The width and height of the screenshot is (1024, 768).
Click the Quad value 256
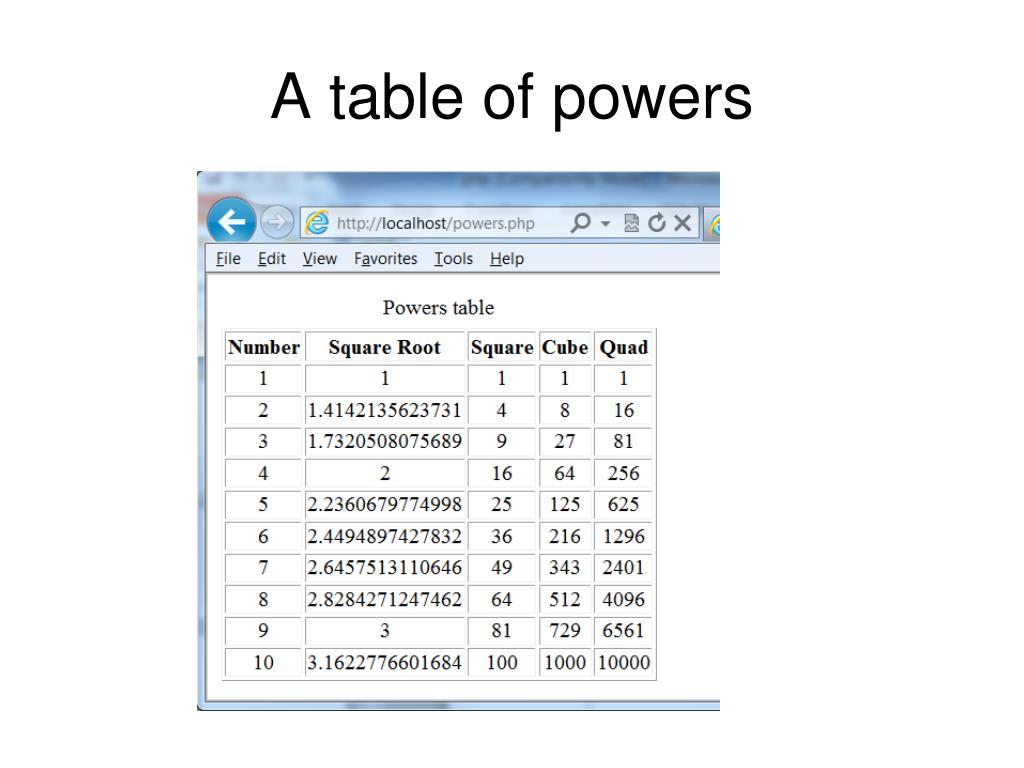[x=624, y=473]
